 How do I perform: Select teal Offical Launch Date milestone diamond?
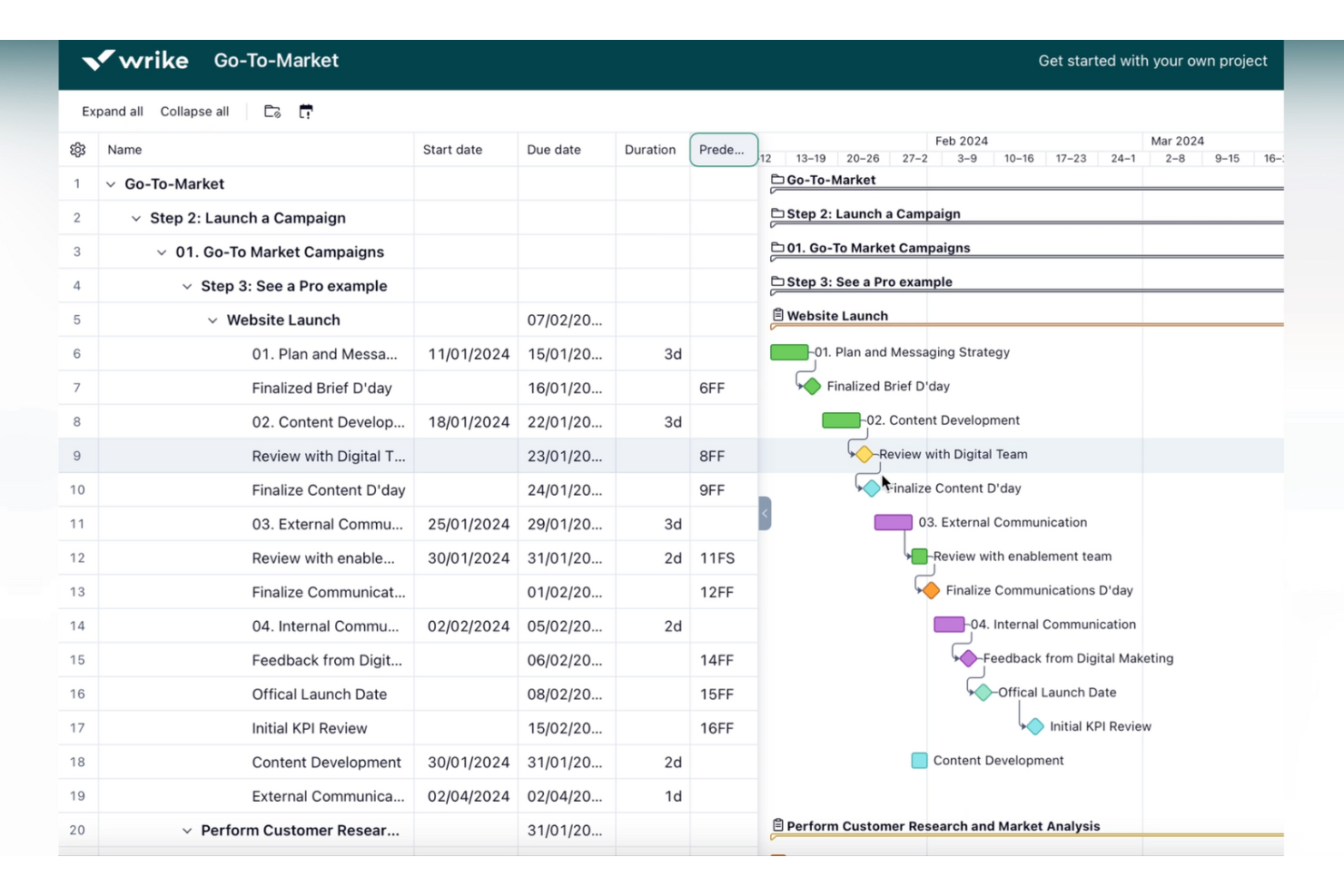[983, 693]
